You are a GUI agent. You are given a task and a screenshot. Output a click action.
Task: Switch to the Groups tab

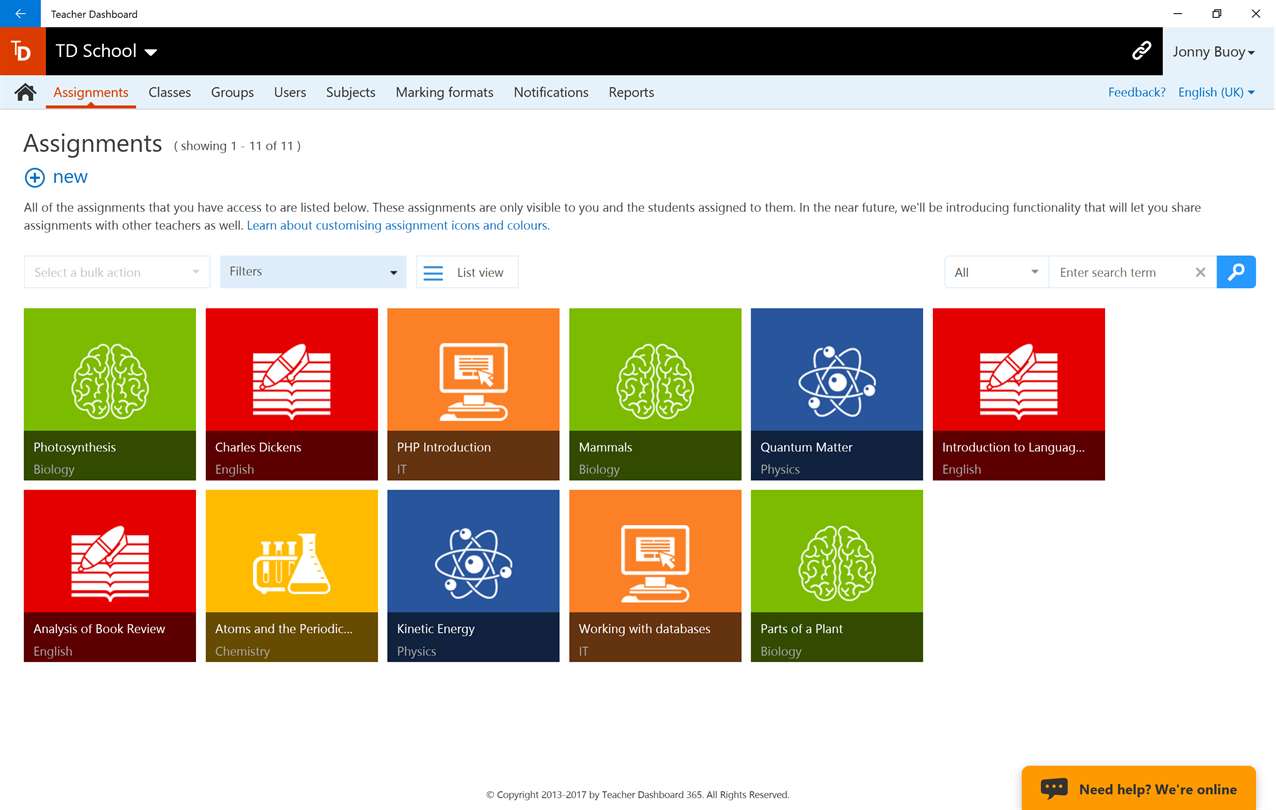[232, 92]
